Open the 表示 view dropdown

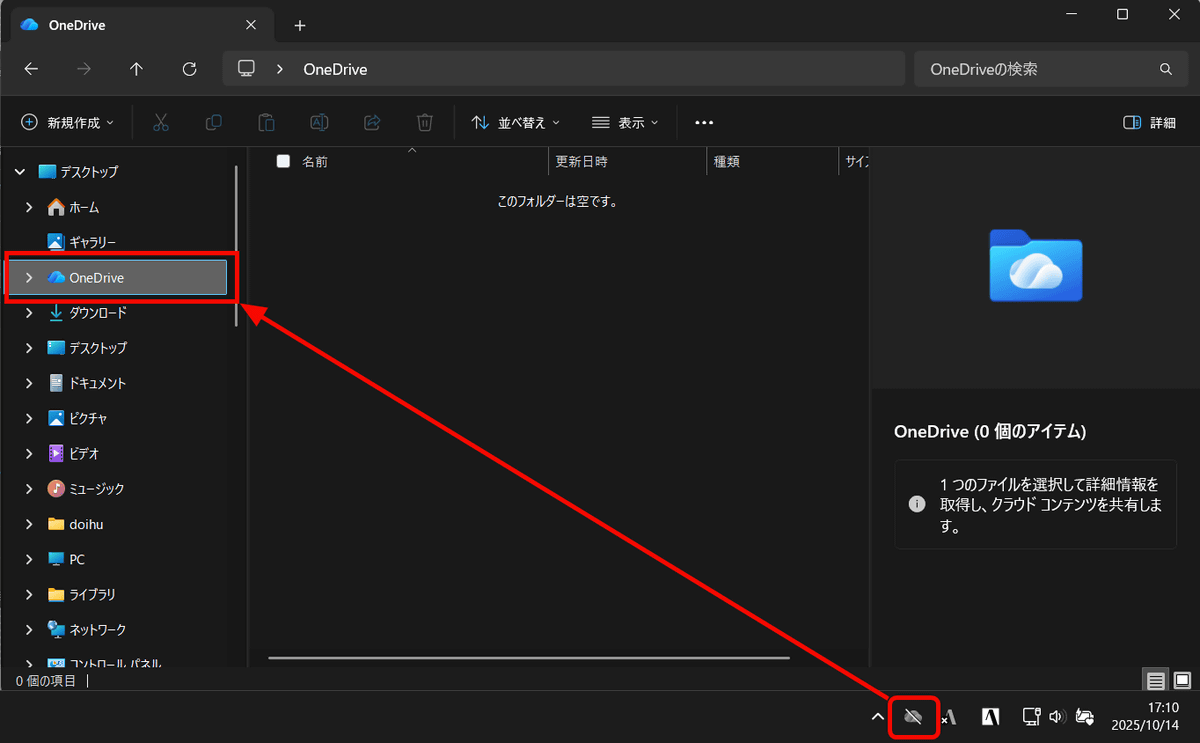pyautogui.click(x=625, y=122)
